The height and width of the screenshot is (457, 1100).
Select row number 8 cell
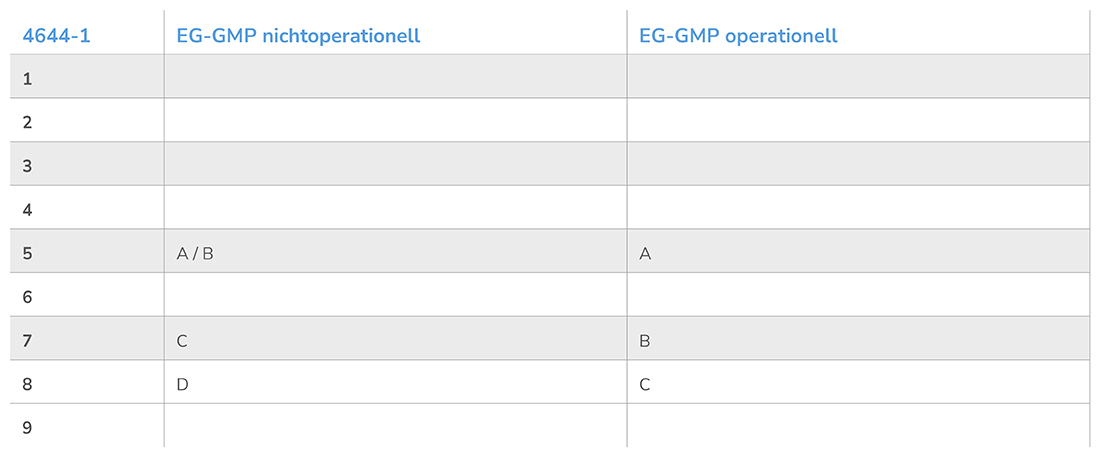(27, 384)
